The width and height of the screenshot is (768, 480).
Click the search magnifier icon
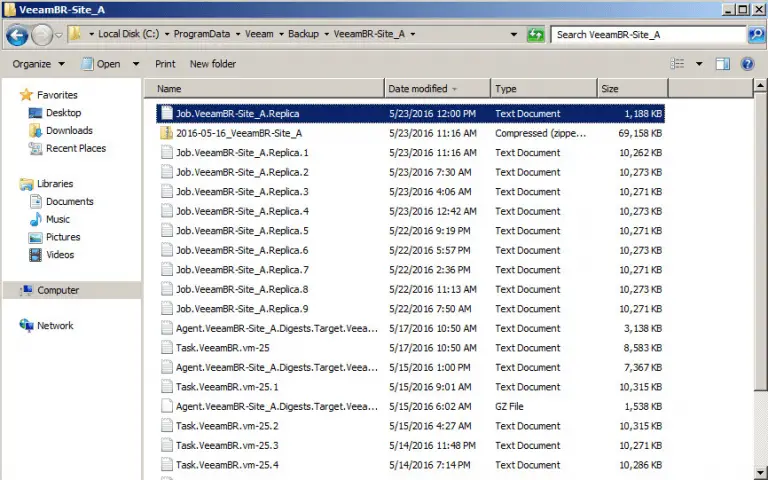756,34
